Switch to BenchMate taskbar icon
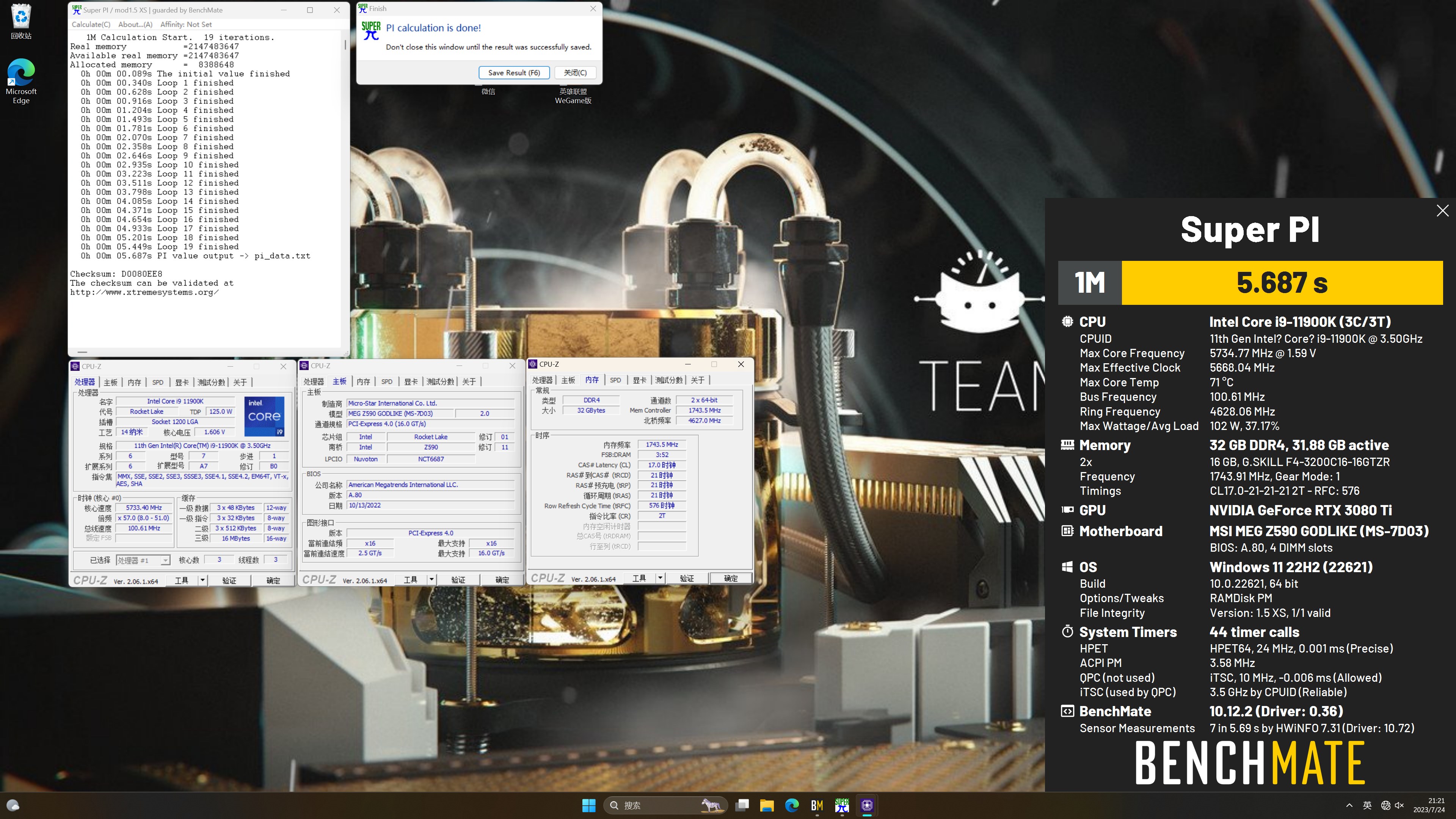Image resolution: width=1456 pixels, height=819 pixels. point(817,805)
